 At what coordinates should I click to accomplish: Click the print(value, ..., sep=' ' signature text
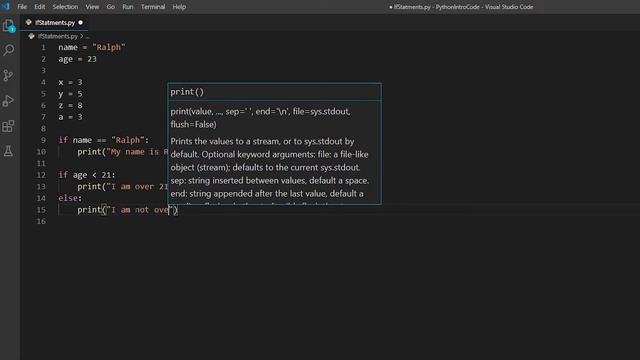click(x=260, y=118)
